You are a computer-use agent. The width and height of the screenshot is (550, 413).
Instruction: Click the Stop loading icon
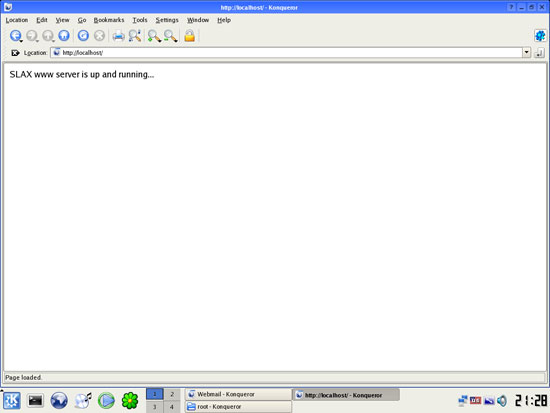(x=99, y=35)
